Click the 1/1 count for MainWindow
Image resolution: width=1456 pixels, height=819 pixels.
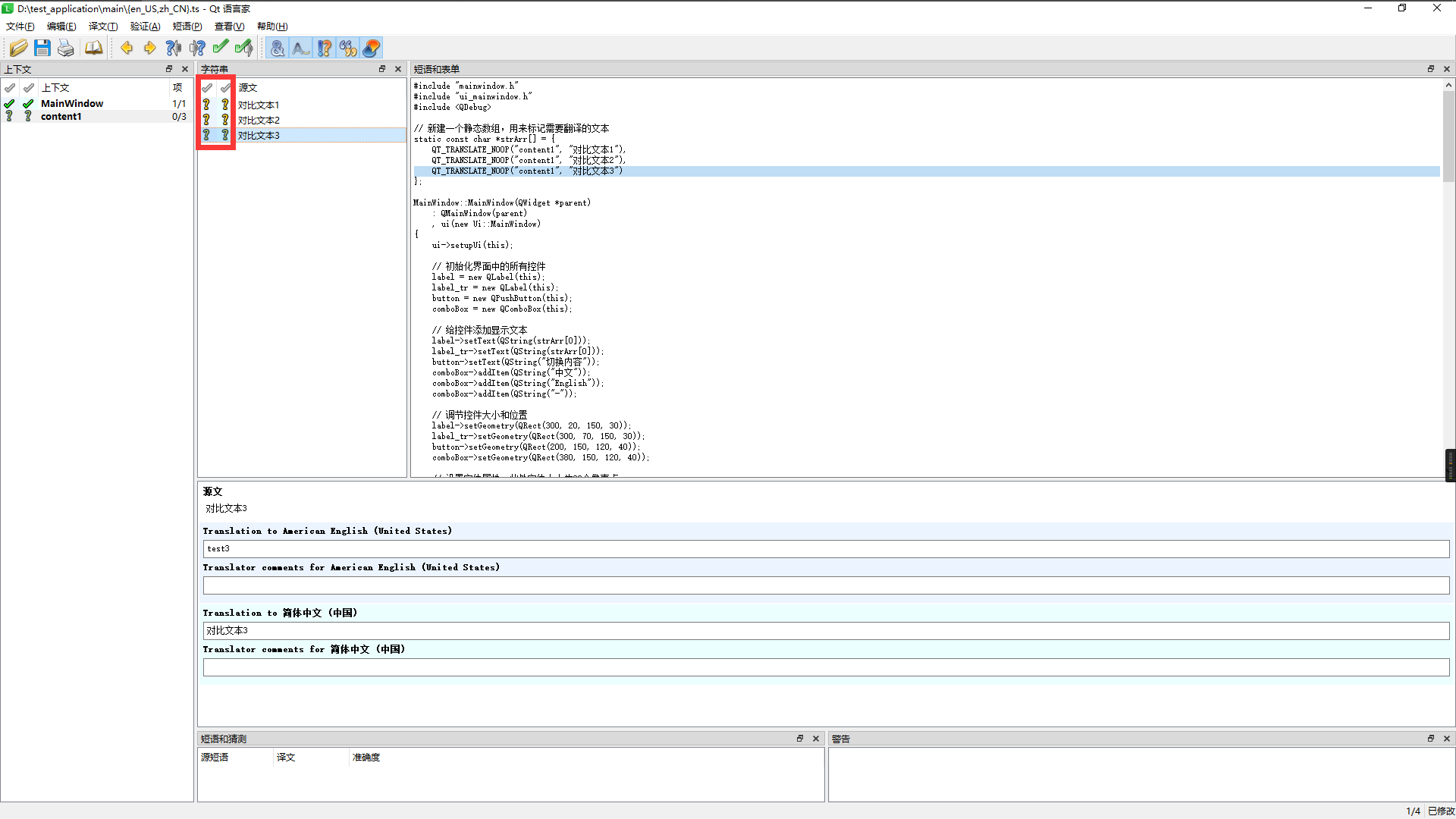(x=179, y=104)
